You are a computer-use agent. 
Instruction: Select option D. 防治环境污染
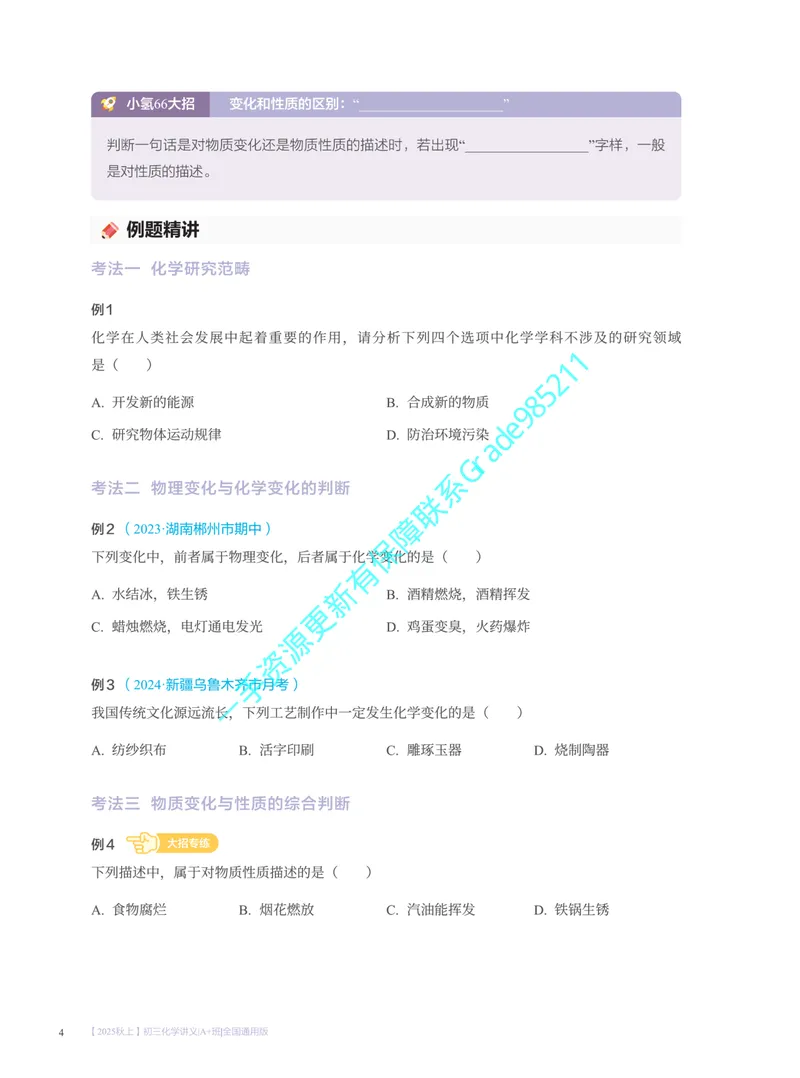click(437, 434)
